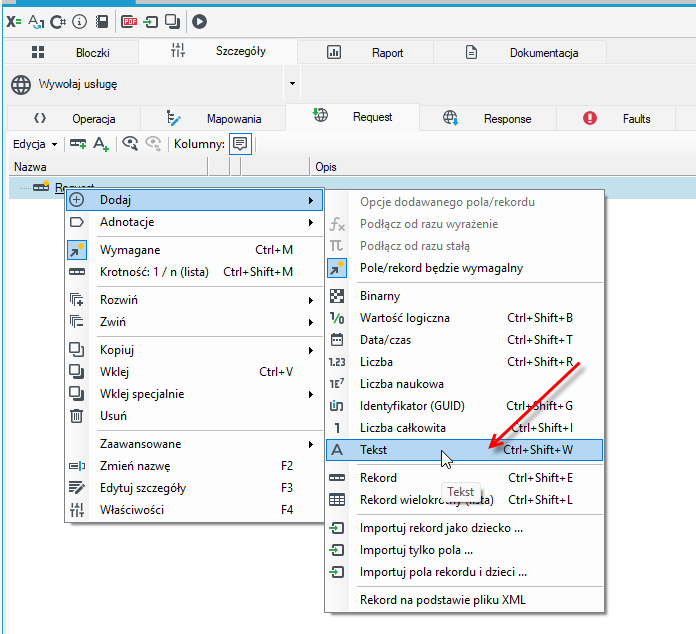Image resolution: width=696 pixels, height=634 pixels.
Task: Open the Edycja dropdown
Action: pos(35,144)
